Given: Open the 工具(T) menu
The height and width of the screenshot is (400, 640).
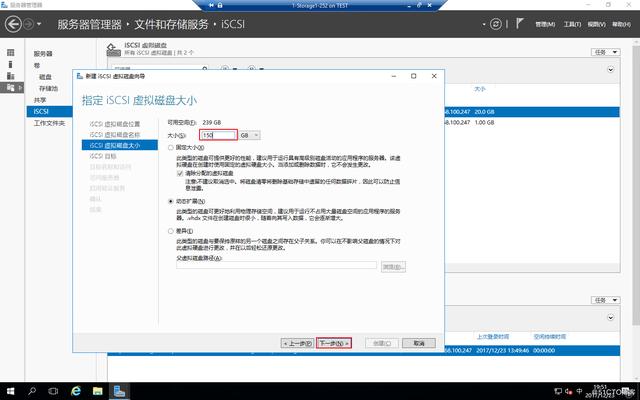Looking at the screenshot, I should [572, 24].
